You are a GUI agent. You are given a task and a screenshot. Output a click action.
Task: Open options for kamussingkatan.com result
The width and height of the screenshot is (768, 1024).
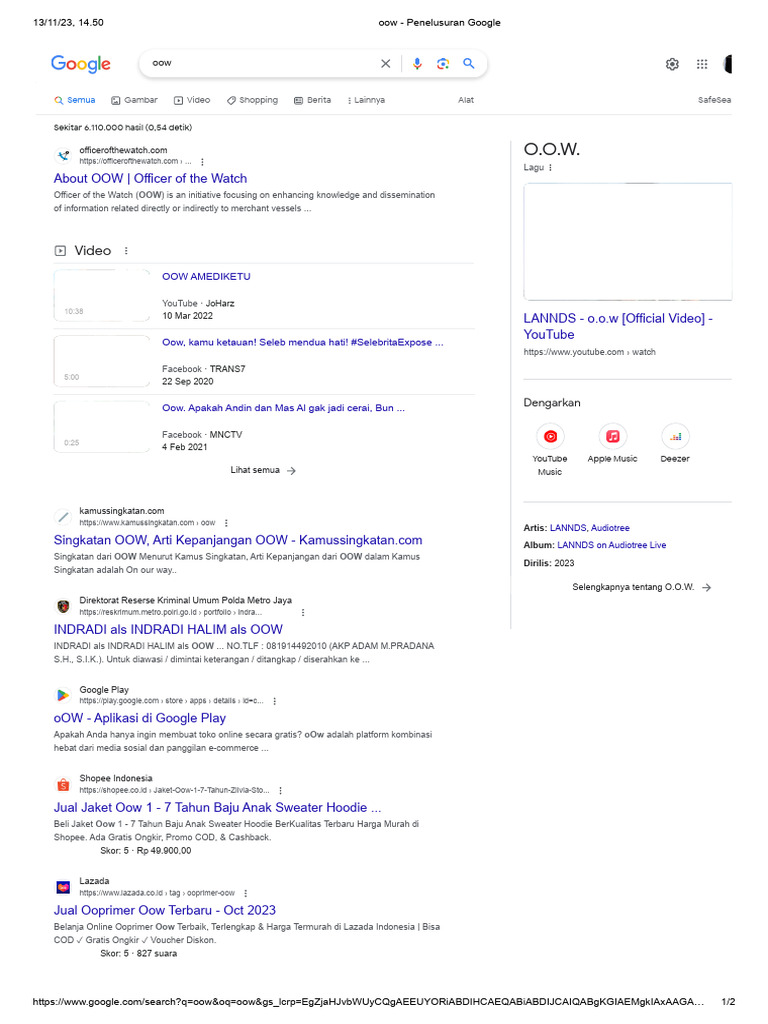(226, 523)
